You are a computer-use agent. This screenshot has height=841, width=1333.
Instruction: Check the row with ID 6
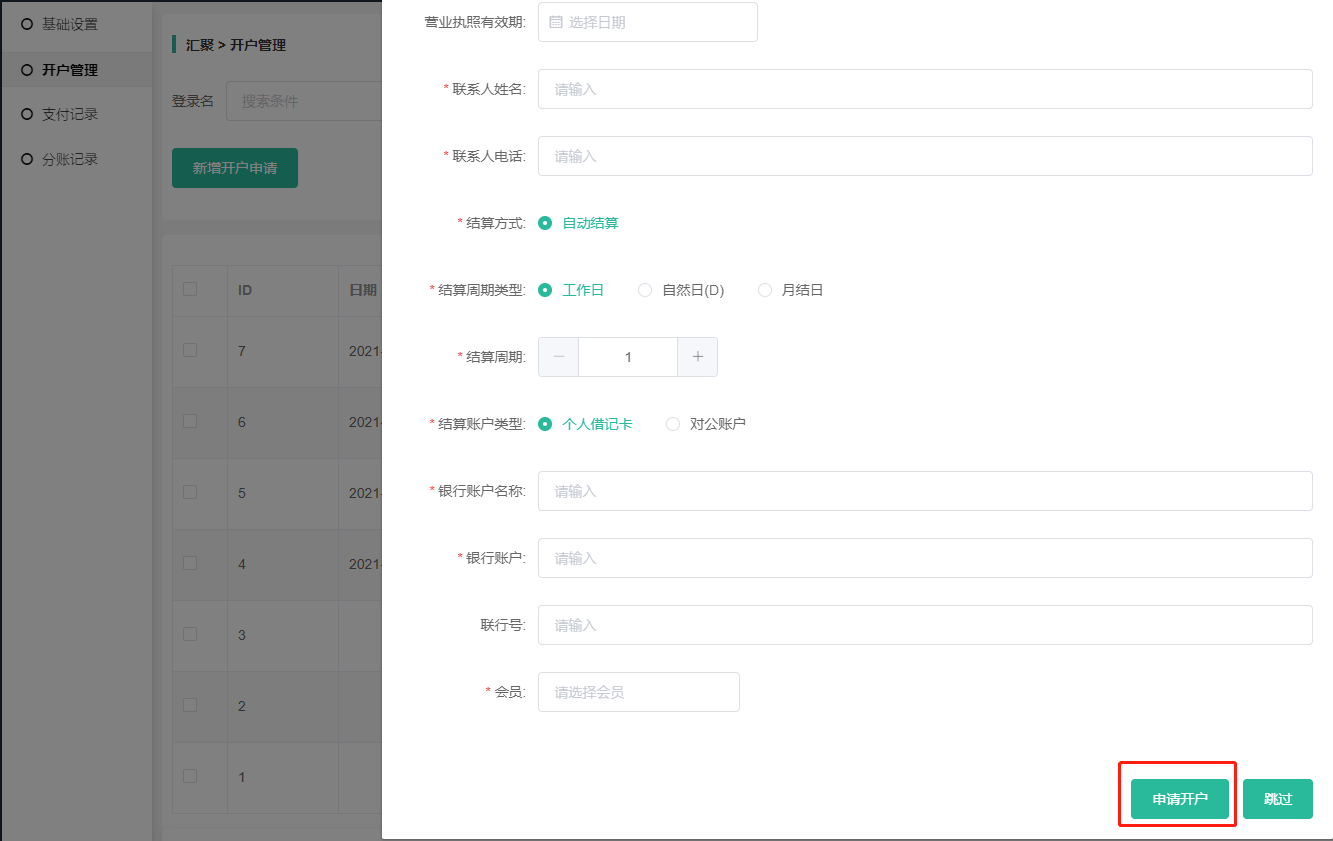[190, 421]
